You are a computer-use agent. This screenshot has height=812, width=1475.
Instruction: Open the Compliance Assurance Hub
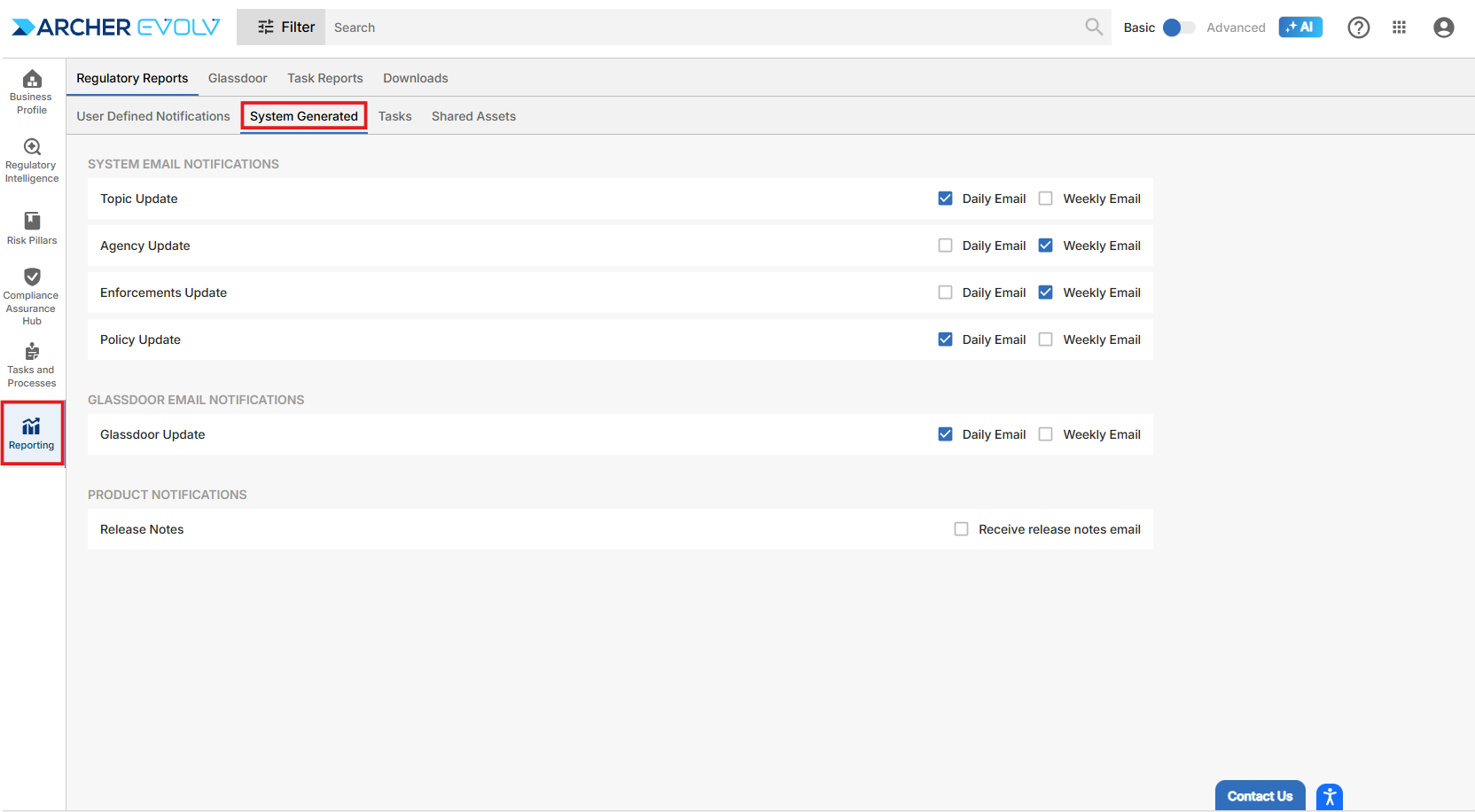coord(32,296)
